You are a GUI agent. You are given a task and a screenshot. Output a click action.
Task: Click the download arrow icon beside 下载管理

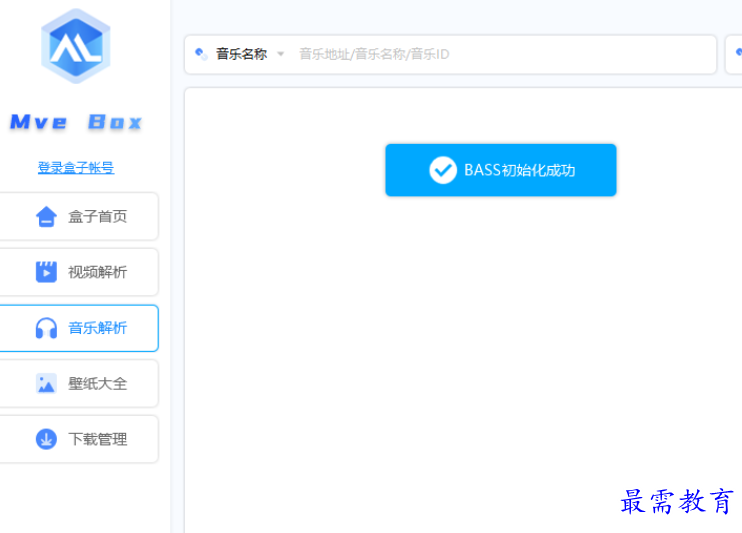[x=46, y=439]
